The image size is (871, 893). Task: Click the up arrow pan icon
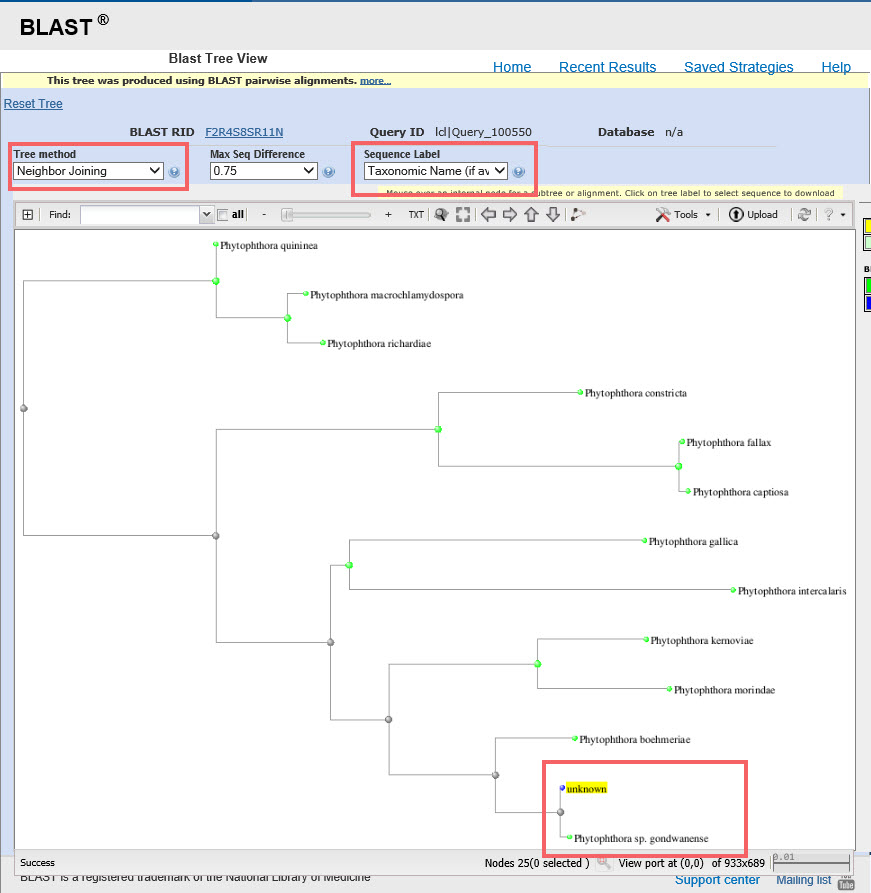point(531,215)
